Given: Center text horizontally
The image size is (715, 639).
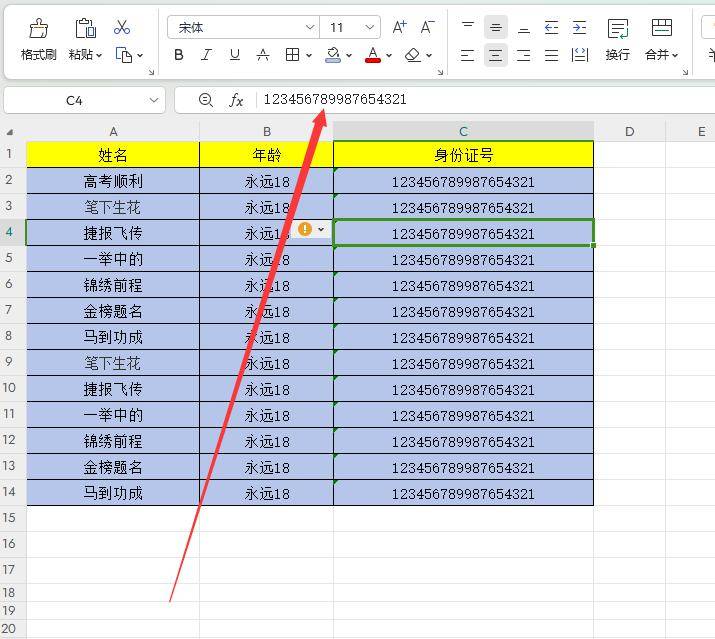Looking at the screenshot, I should tap(496, 55).
